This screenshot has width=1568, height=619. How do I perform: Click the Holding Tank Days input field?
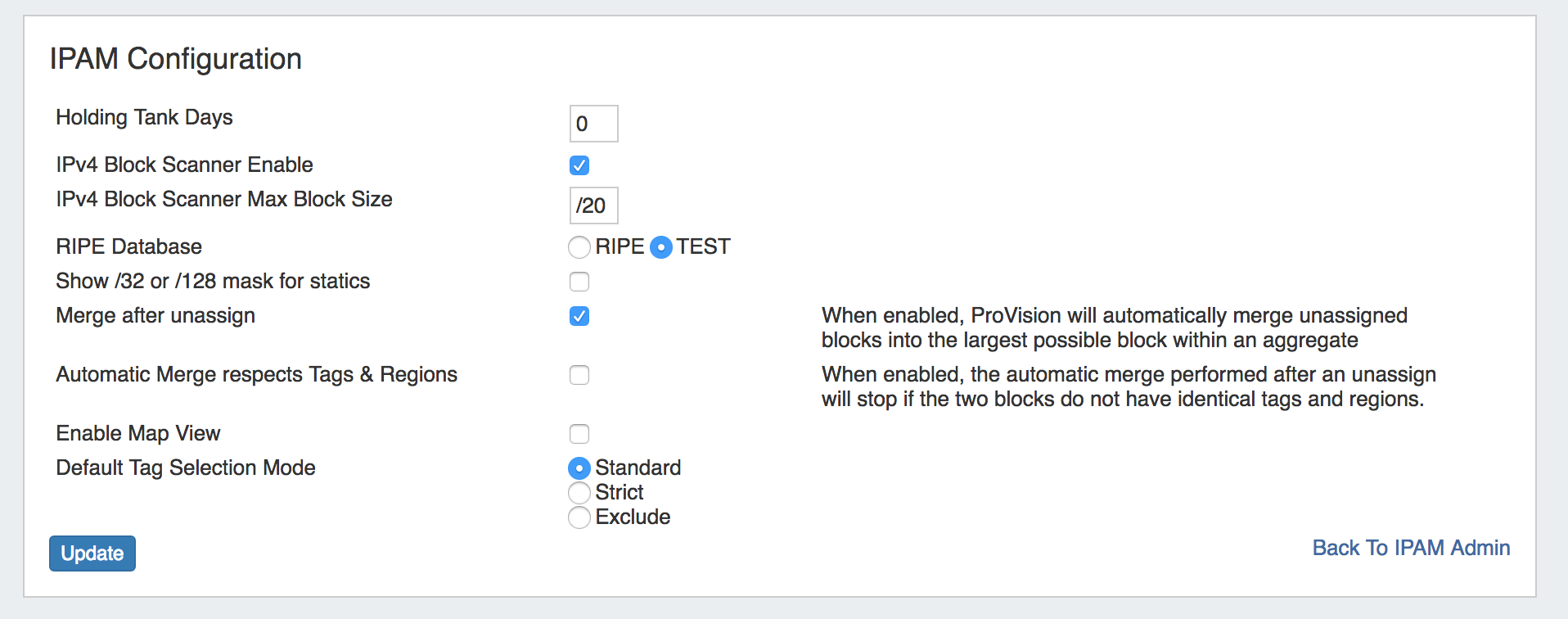(593, 124)
